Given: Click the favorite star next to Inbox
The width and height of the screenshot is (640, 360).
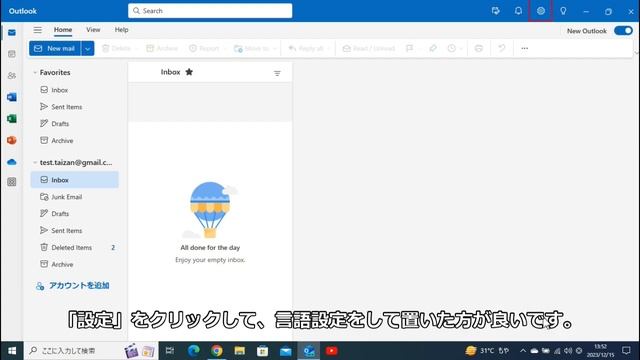Looking at the screenshot, I should (x=189, y=72).
